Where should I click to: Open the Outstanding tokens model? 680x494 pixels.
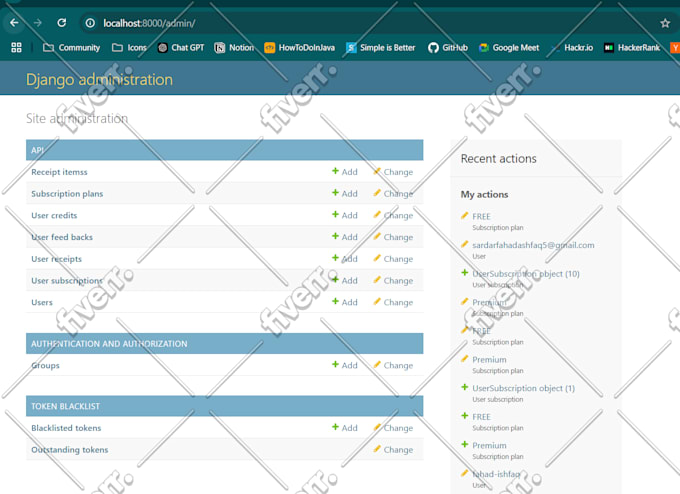70,450
